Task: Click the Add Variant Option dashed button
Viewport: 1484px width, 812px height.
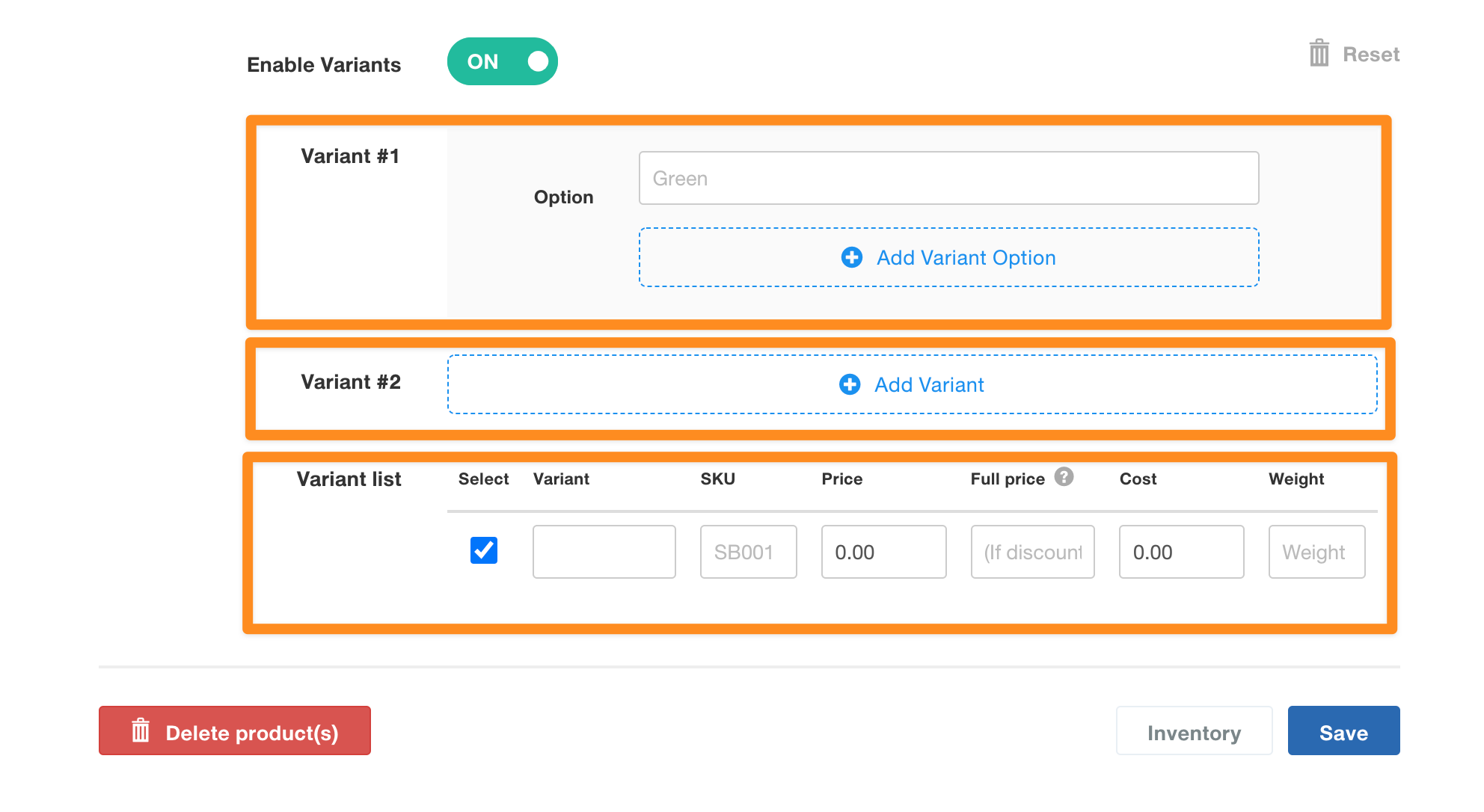Action: (x=965, y=257)
